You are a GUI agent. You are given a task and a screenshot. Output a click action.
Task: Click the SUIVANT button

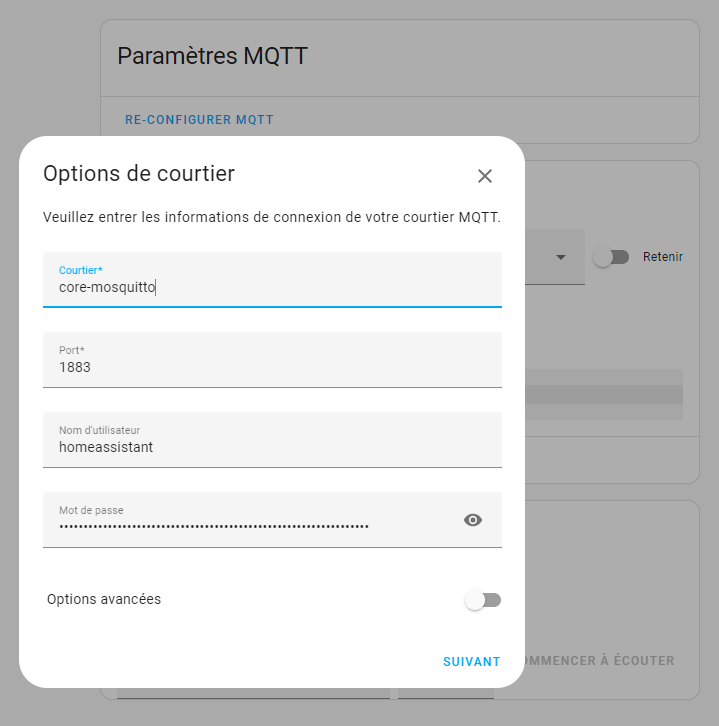click(471, 662)
